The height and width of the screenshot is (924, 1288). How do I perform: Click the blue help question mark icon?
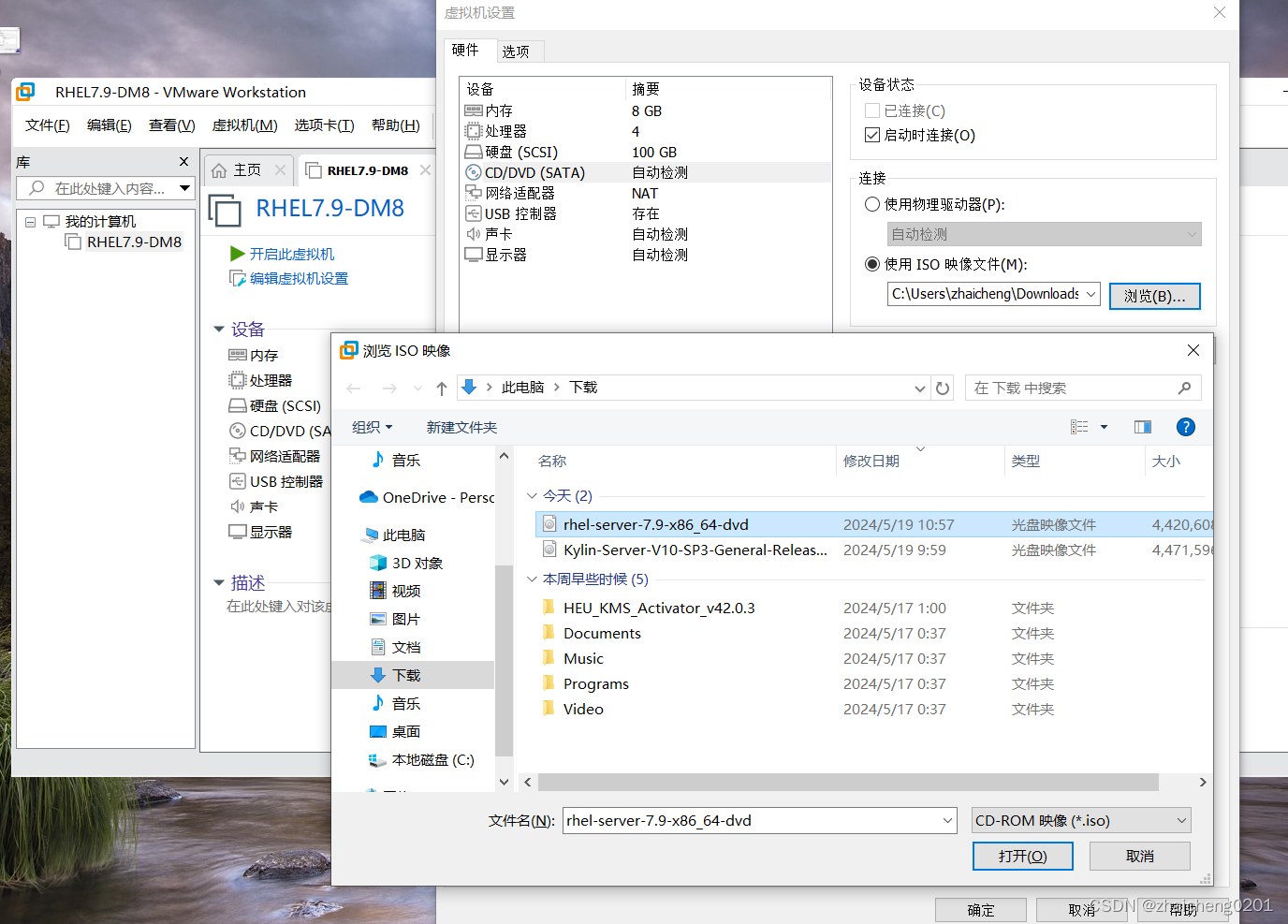1186,427
